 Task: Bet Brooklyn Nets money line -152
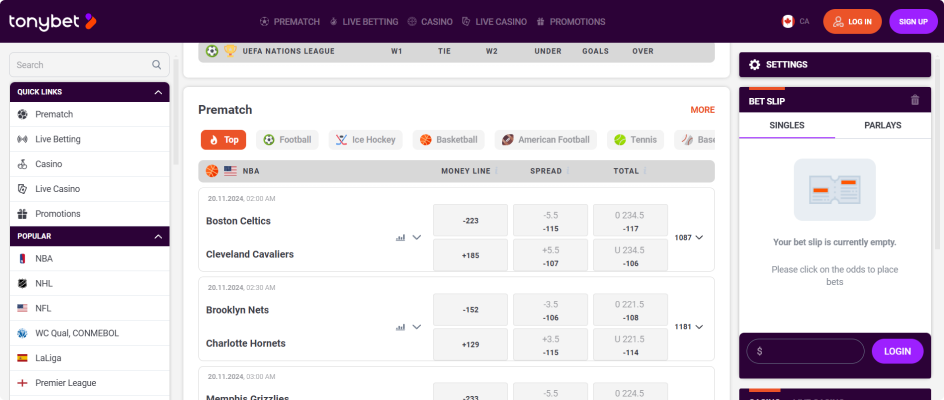[x=470, y=310]
